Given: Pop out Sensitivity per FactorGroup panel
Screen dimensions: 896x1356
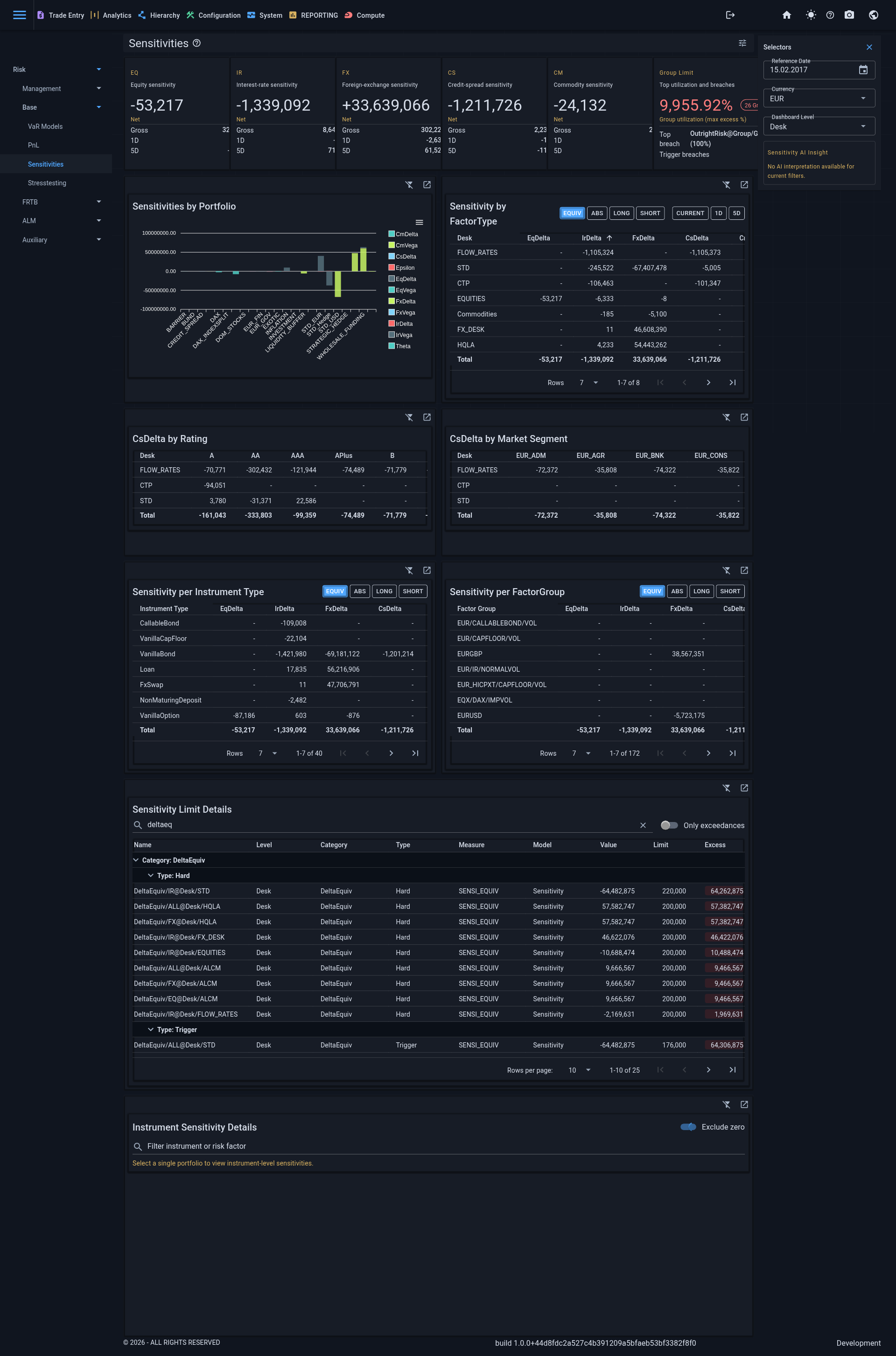Looking at the screenshot, I should 744,570.
